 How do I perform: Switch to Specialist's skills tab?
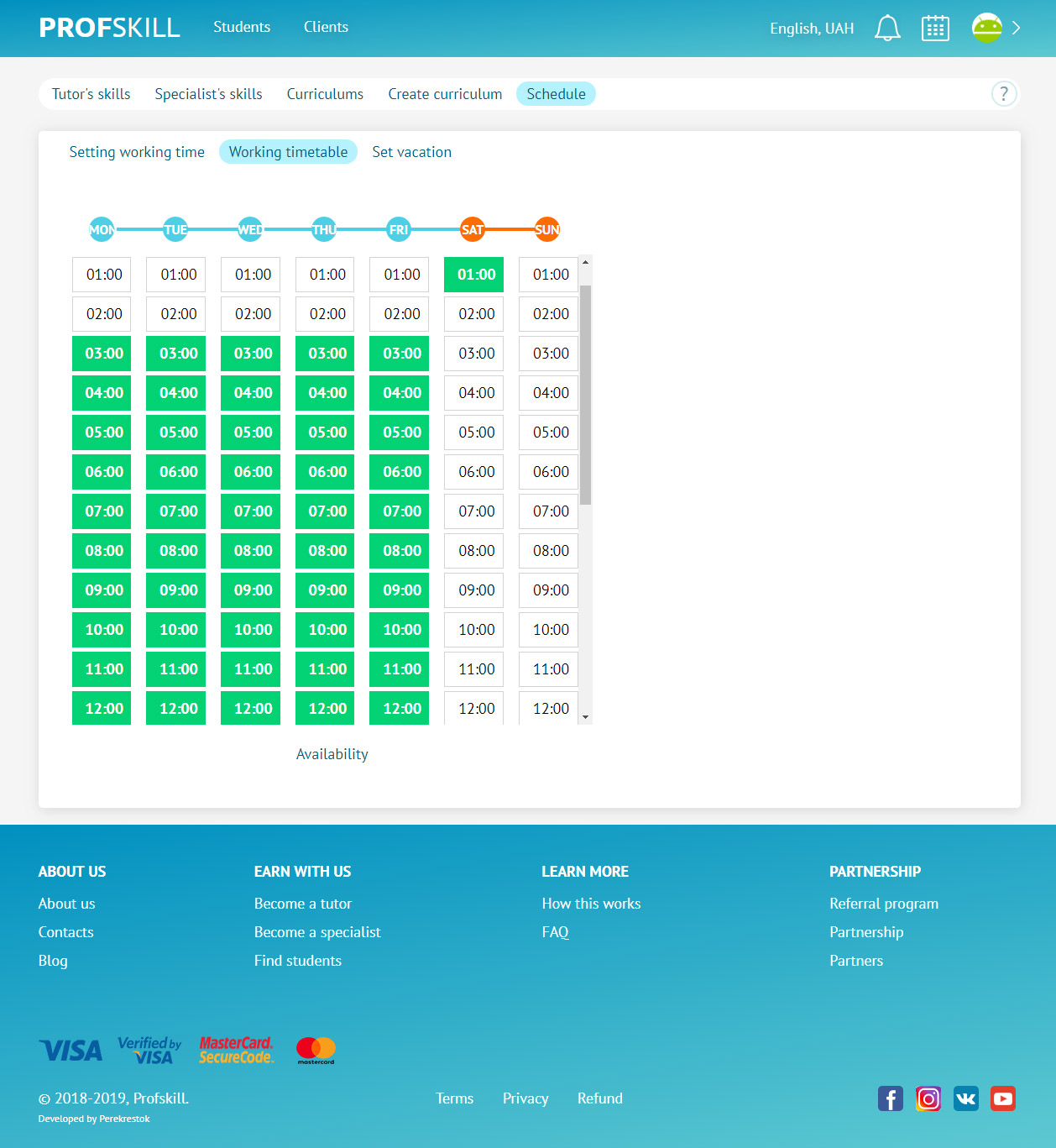[208, 94]
